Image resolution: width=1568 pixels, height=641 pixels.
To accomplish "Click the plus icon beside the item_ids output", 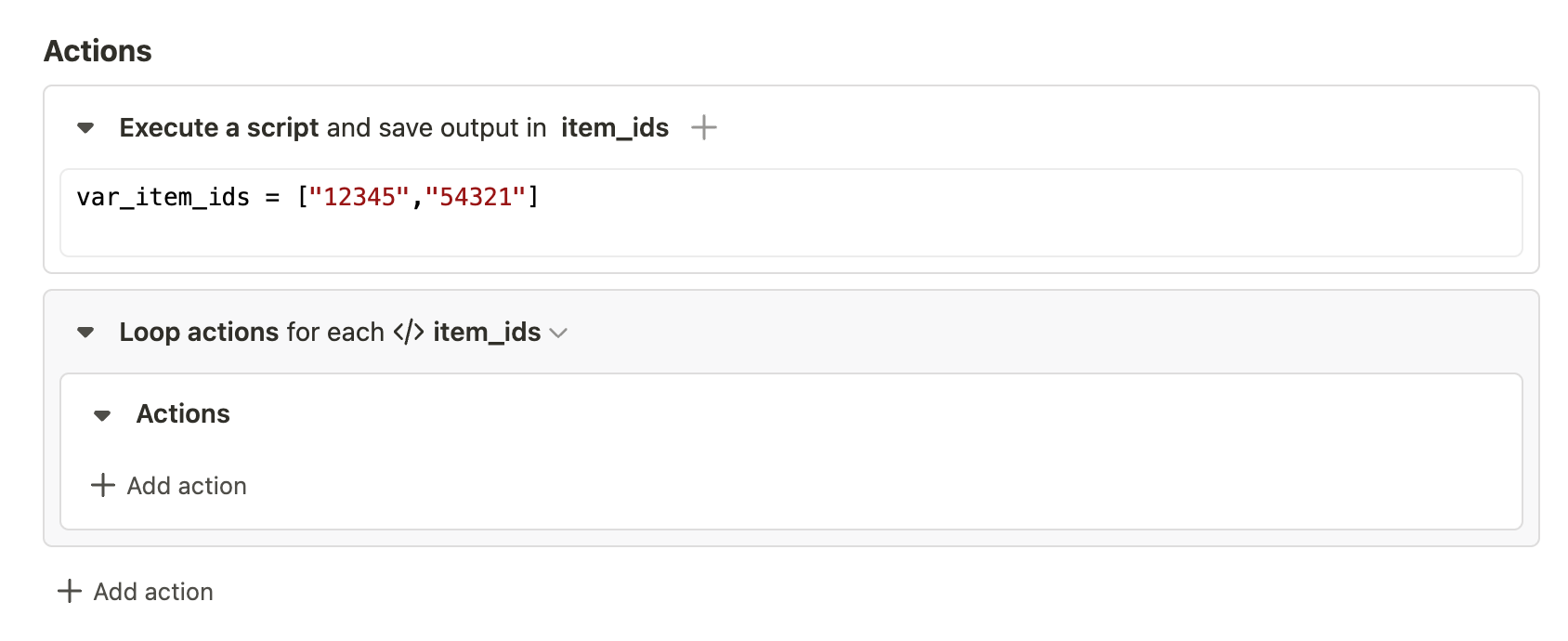I will (x=704, y=127).
